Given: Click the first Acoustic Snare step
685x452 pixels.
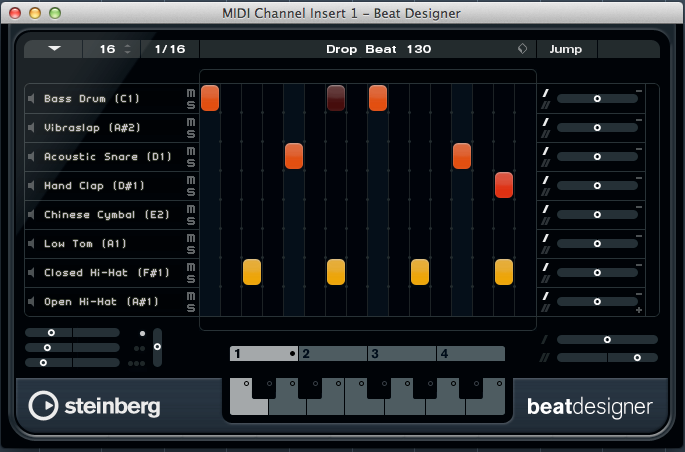Looking at the screenshot, I should coord(294,156).
